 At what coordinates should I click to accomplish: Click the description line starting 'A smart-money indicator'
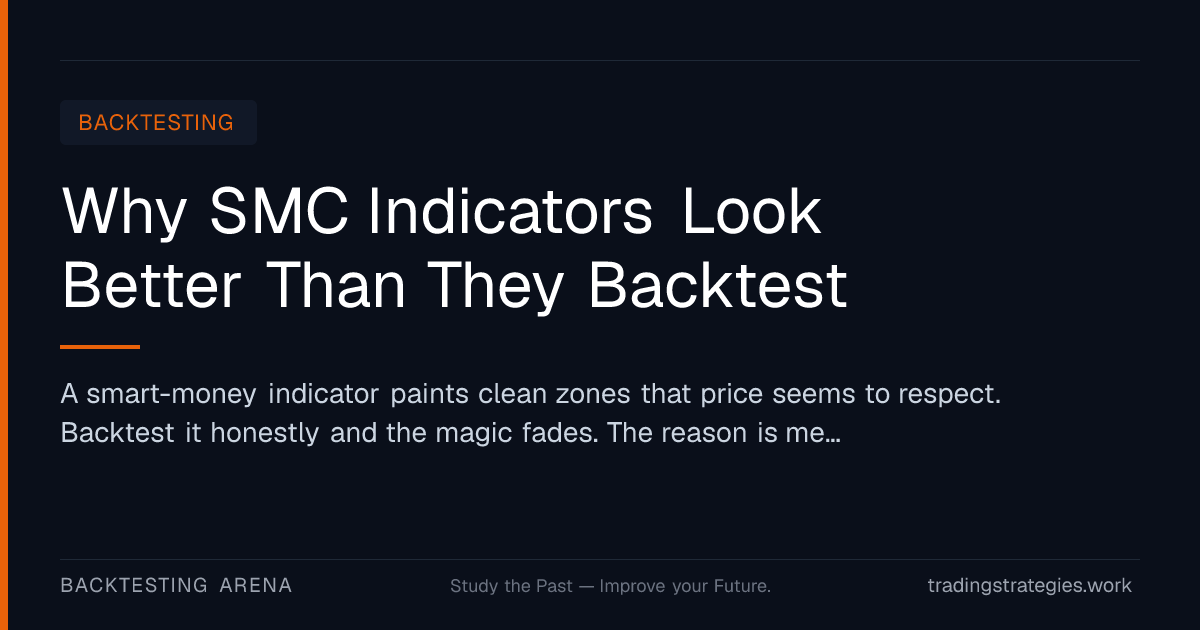click(x=531, y=394)
